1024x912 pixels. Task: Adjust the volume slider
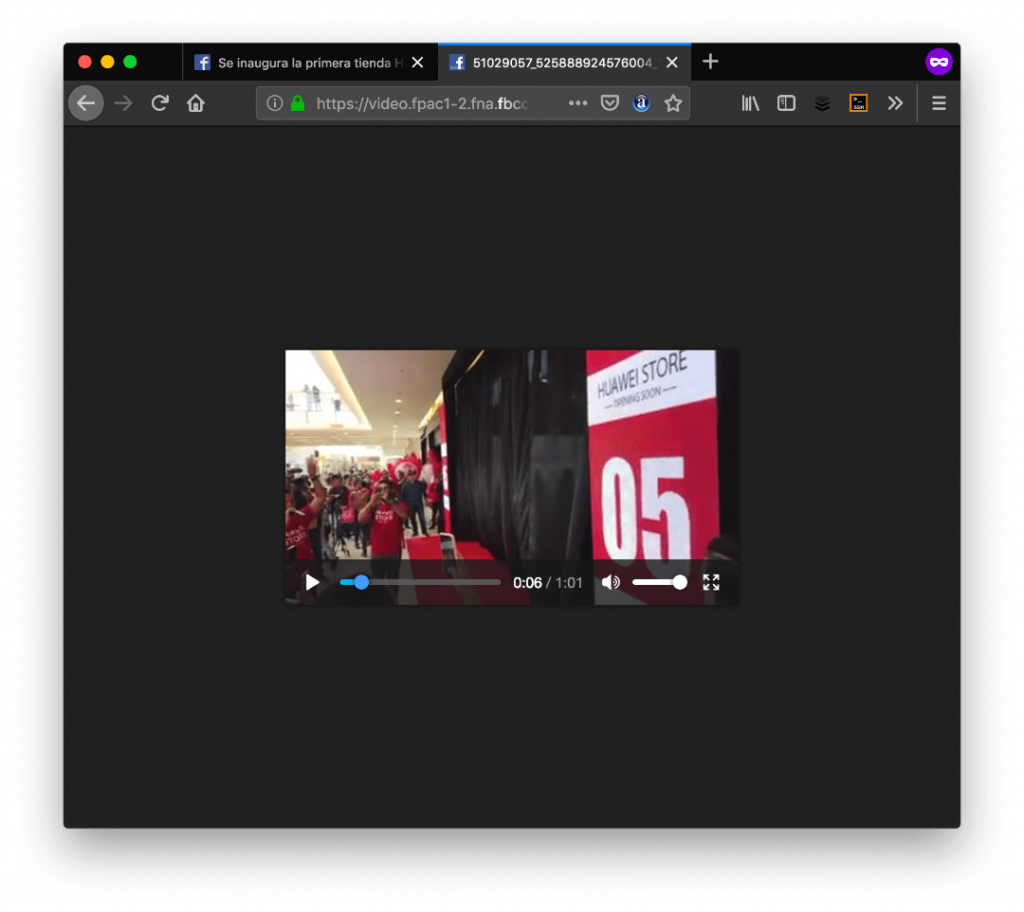(660, 583)
